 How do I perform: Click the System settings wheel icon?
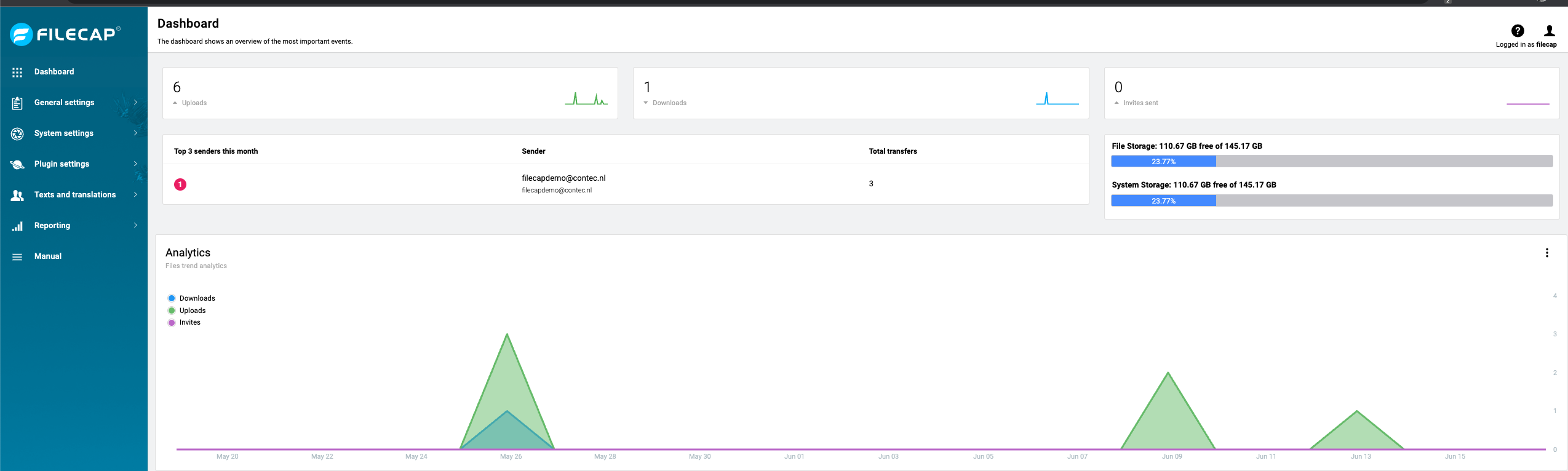click(17, 134)
